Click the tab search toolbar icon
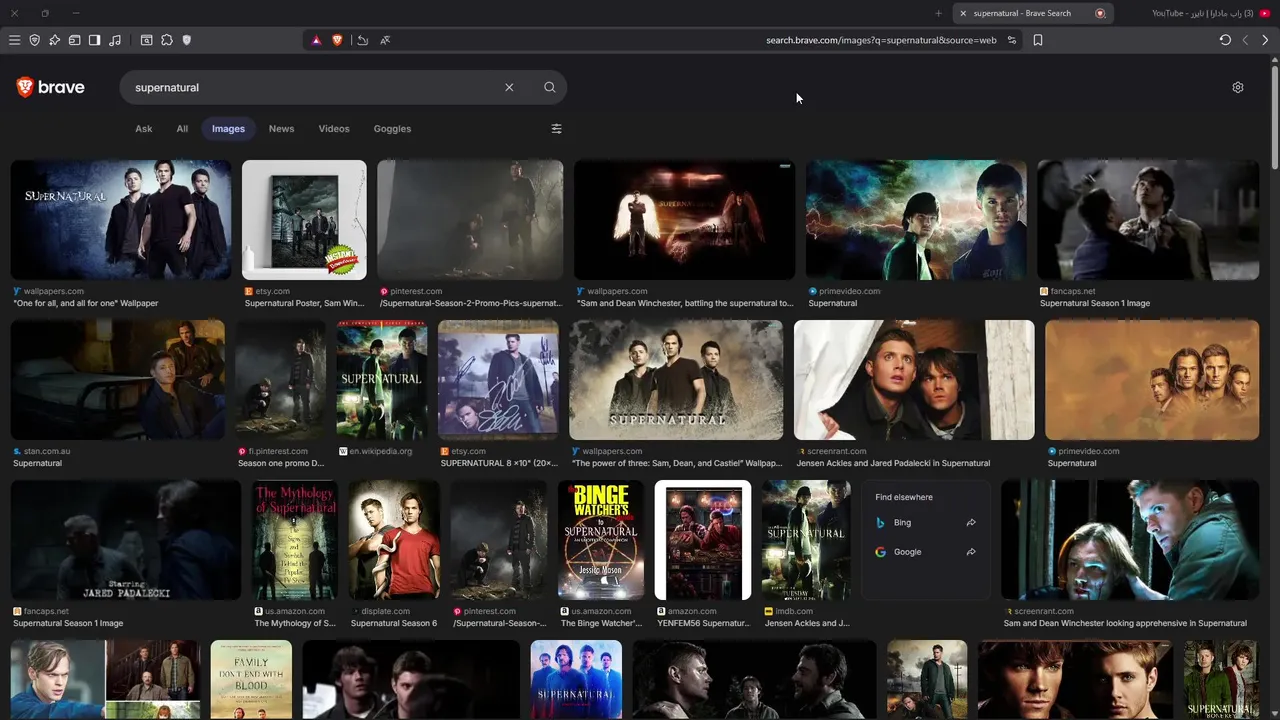Viewport: 1280px width, 720px height. pos(146,40)
